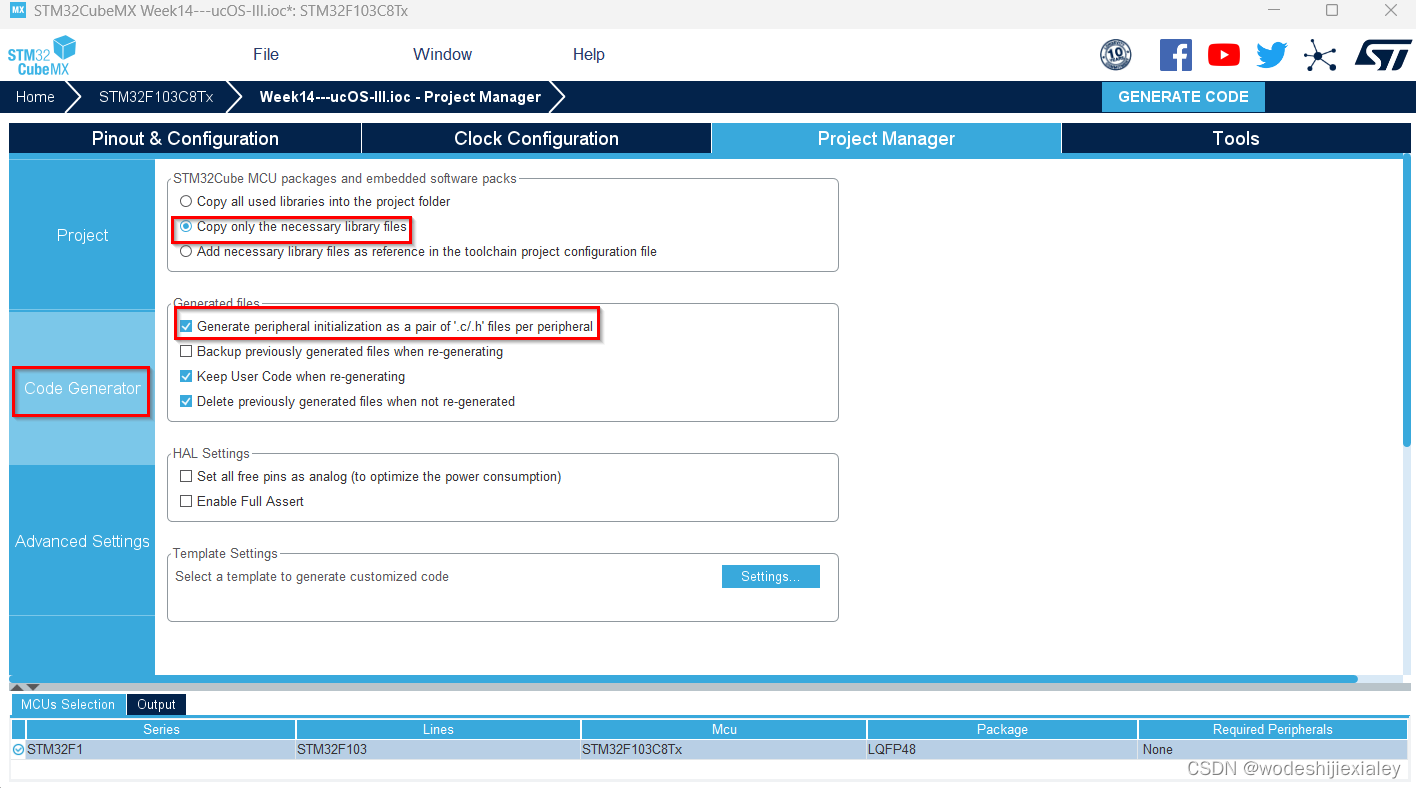Go to Home breadcrumb

[36, 97]
